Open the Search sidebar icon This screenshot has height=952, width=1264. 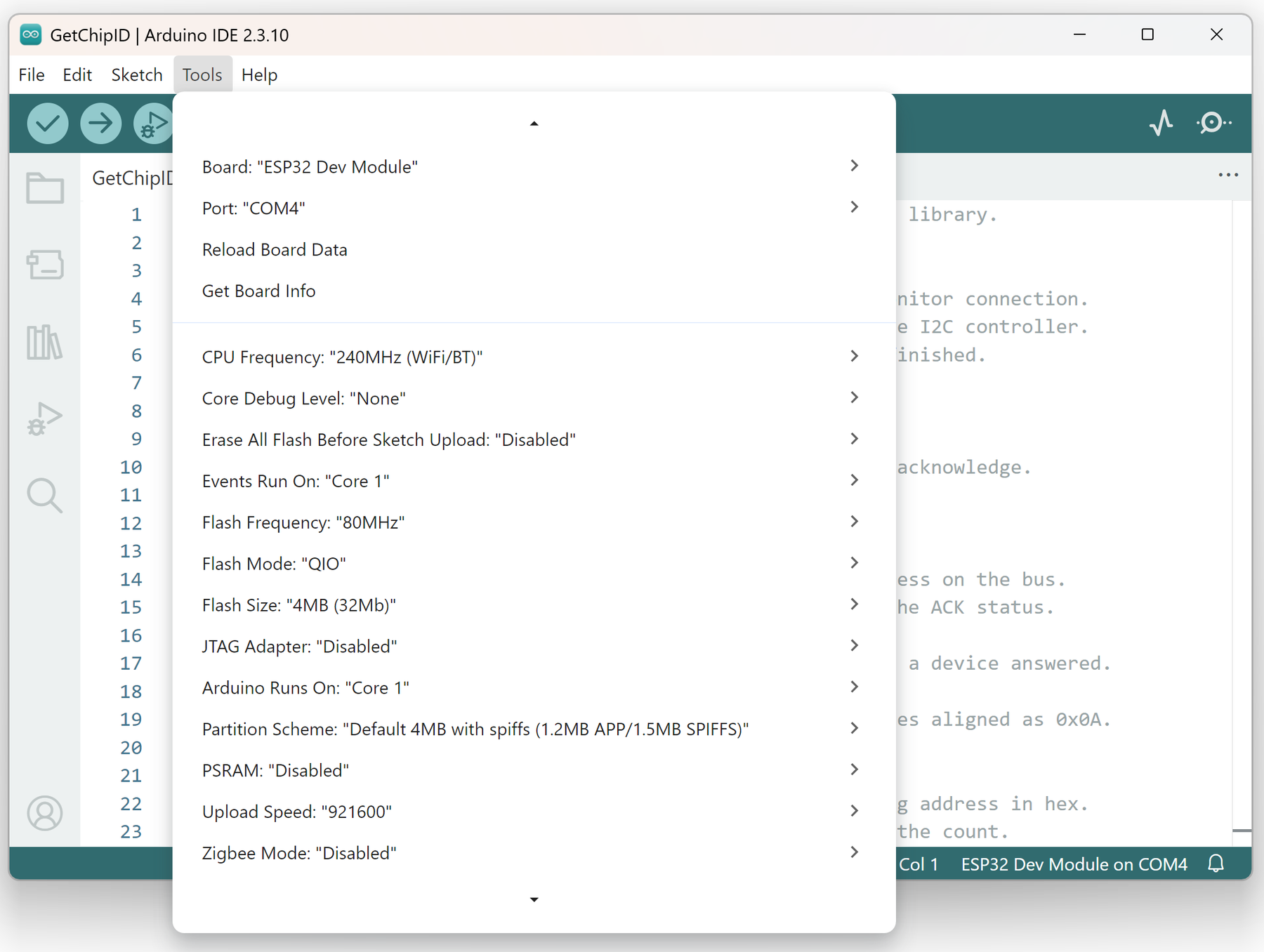click(x=45, y=496)
